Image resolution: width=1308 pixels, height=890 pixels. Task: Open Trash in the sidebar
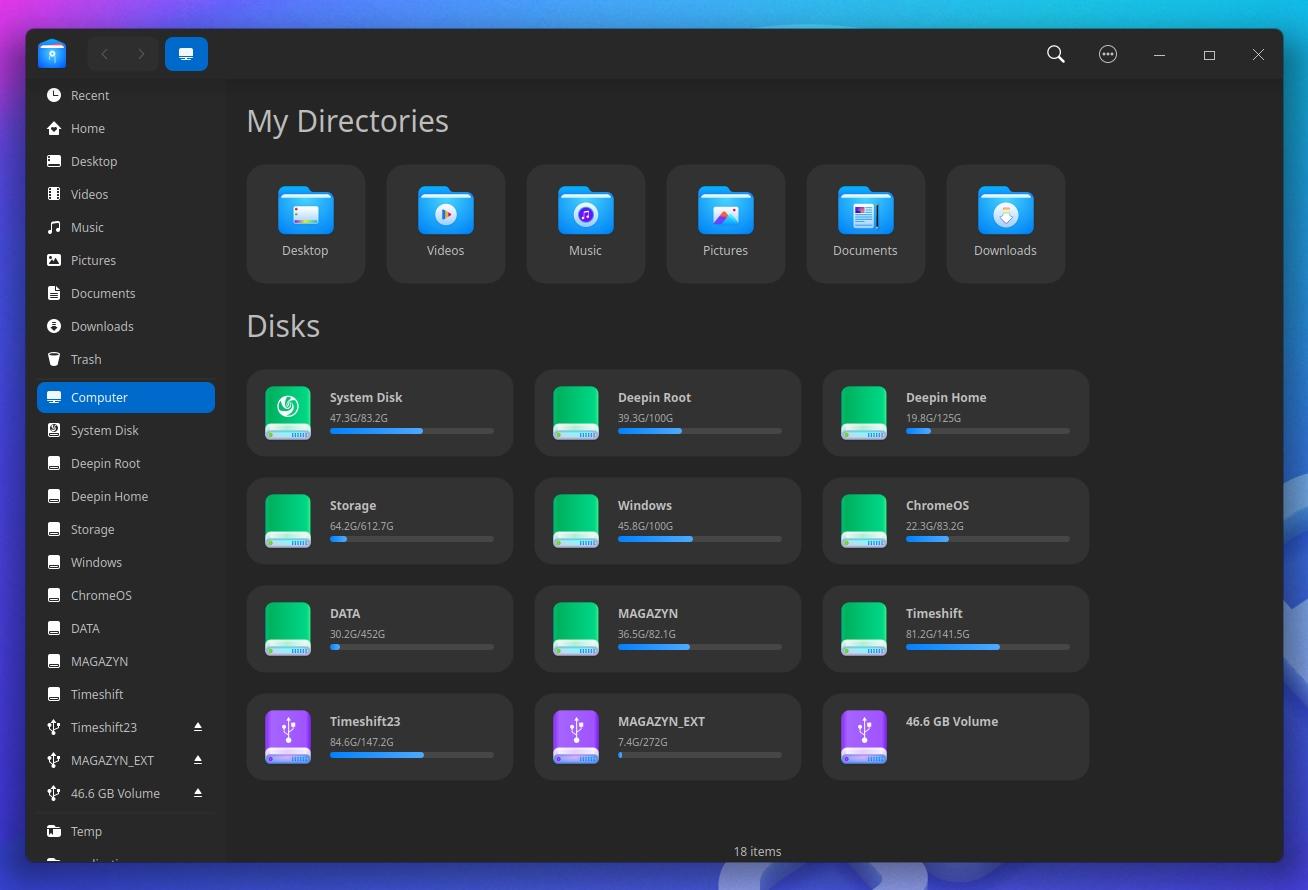[x=126, y=359]
